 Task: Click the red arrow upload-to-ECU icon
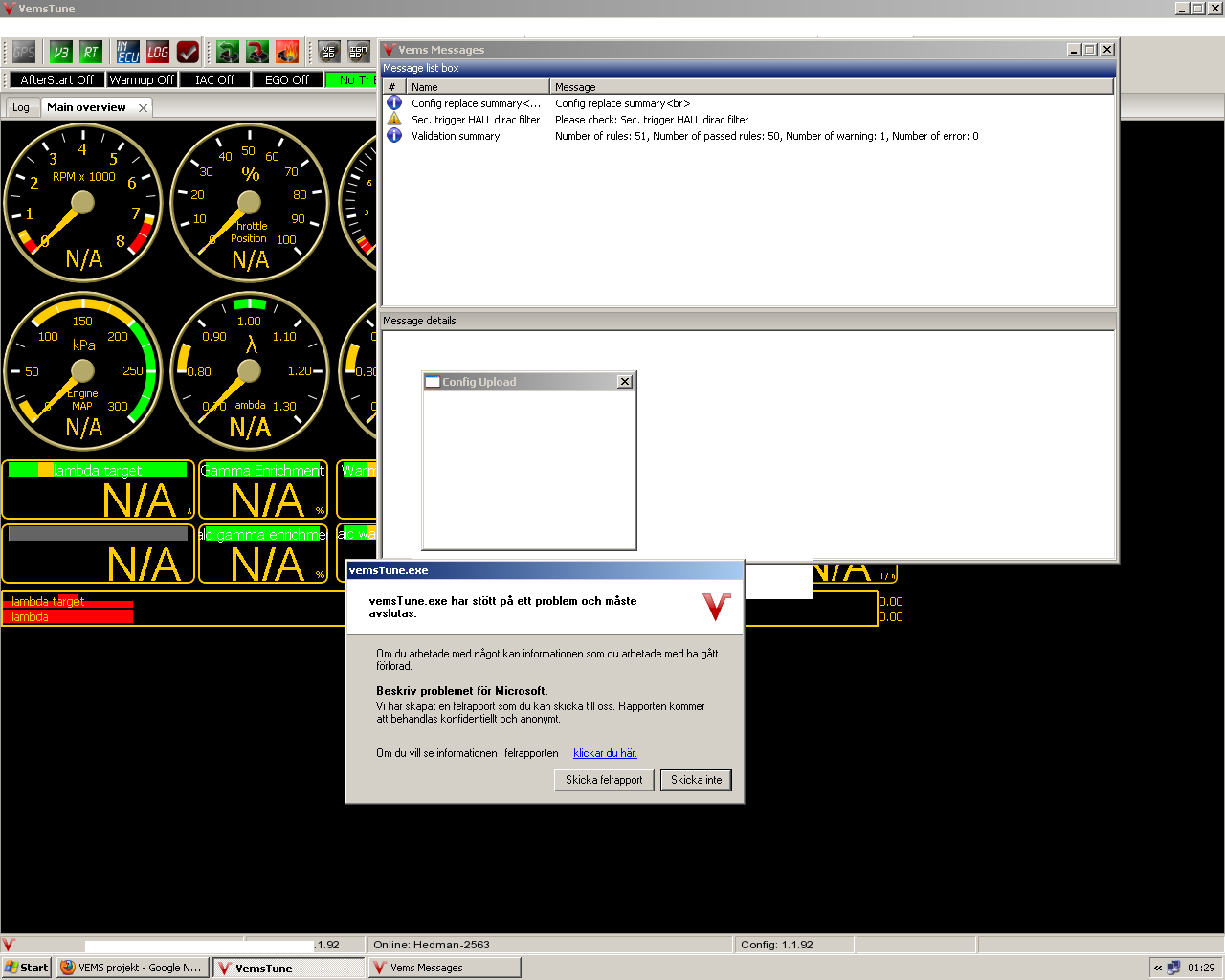coord(257,52)
